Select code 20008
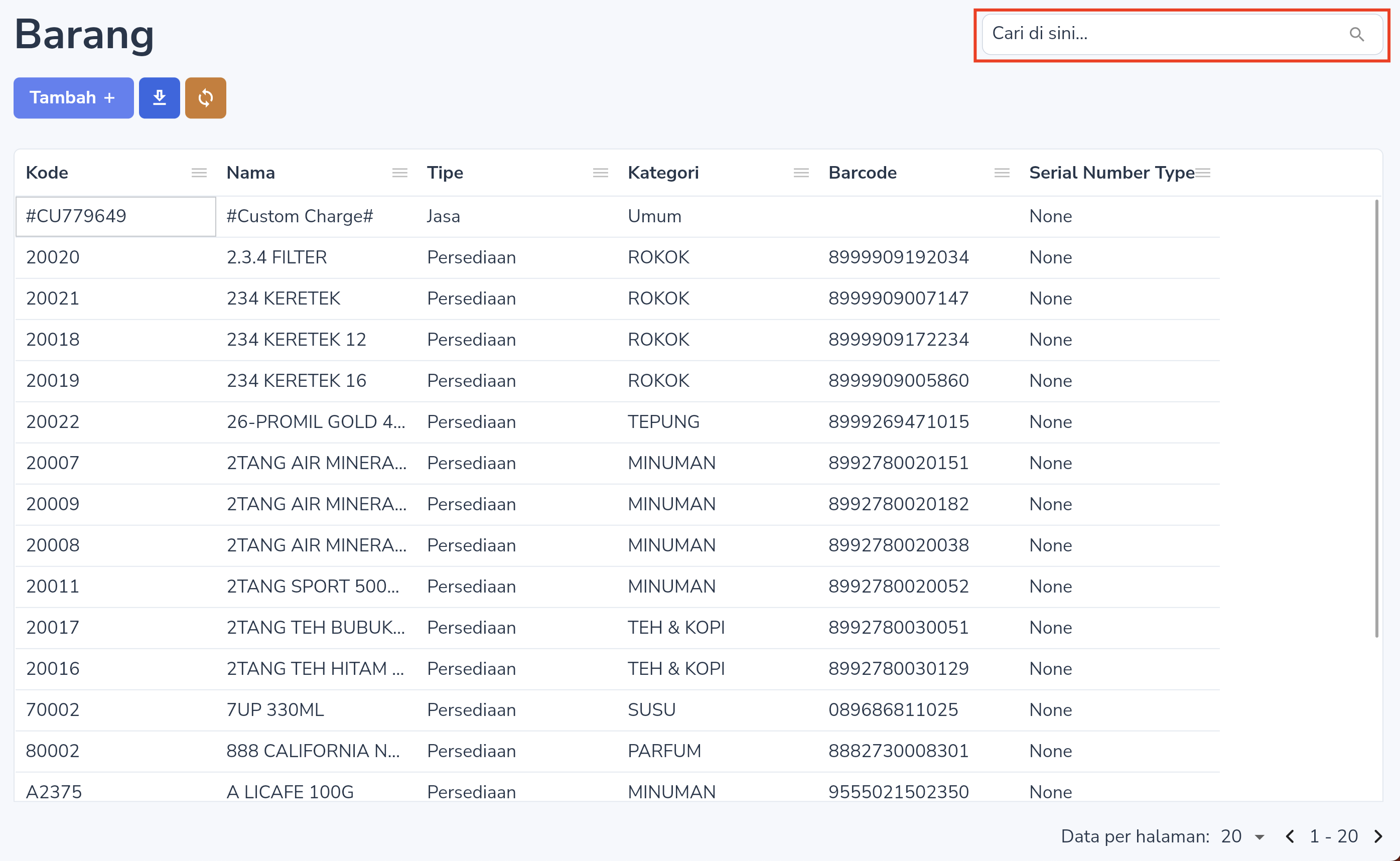The image size is (1400, 861). coord(52,545)
